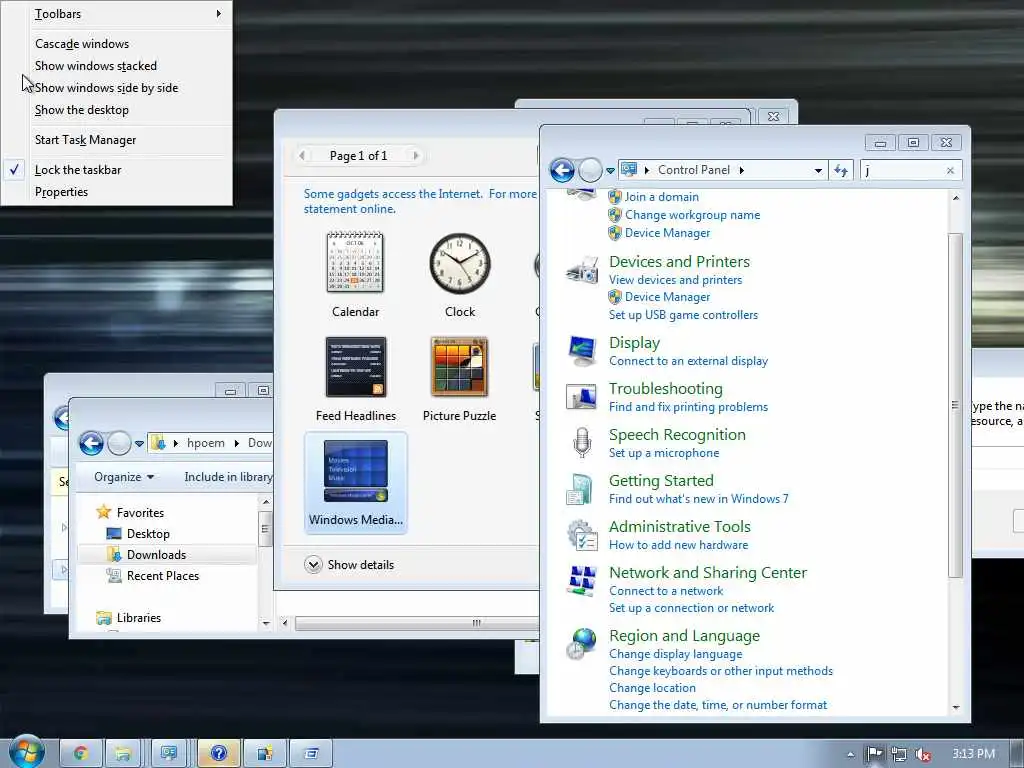The height and width of the screenshot is (768, 1024).
Task: Open Set up a connection or network
Action: coord(691,608)
